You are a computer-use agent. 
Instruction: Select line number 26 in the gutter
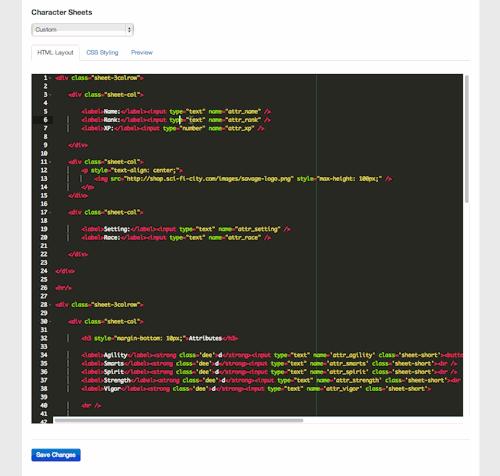point(44,288)
